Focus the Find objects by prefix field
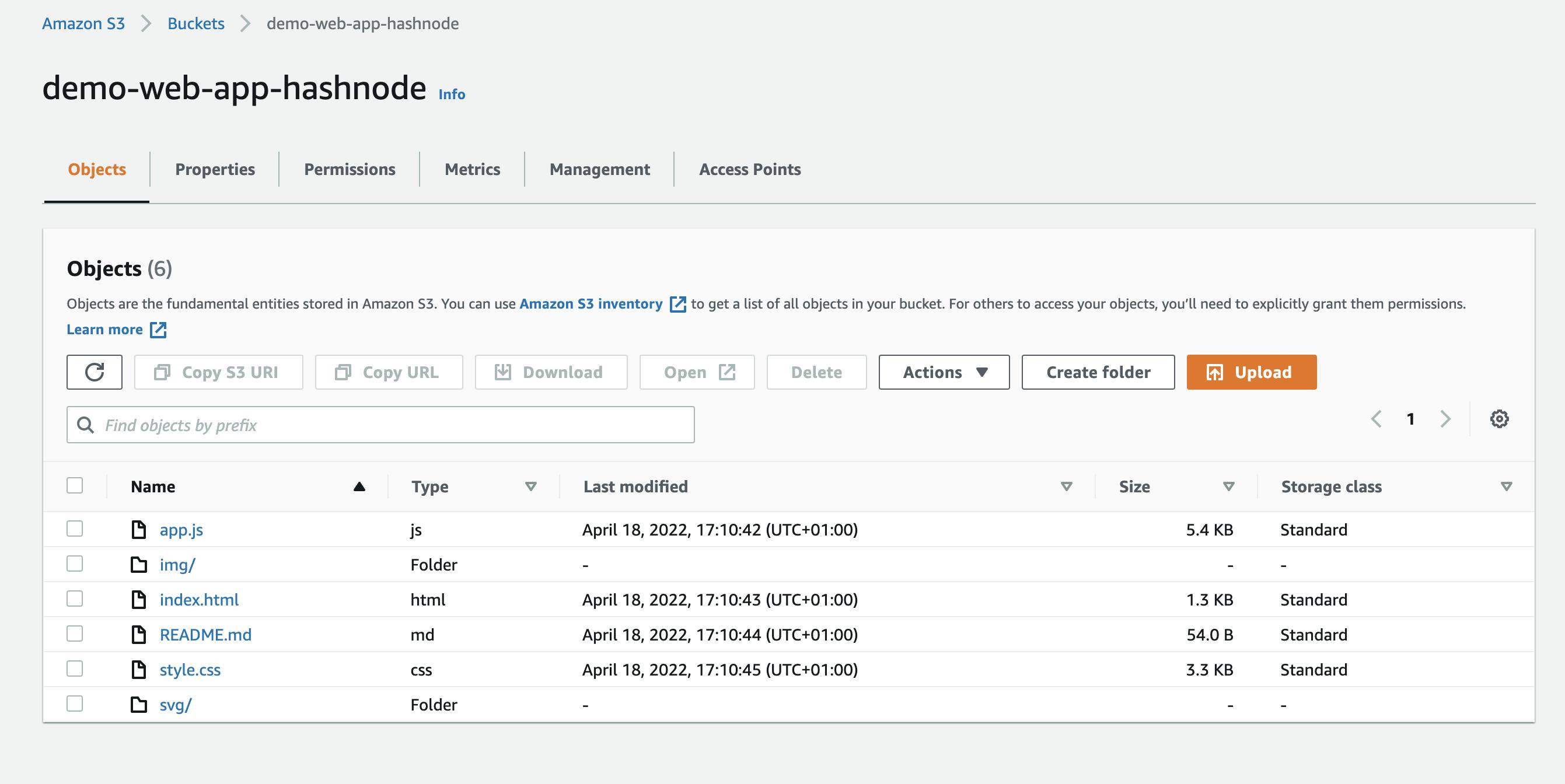The image size is (1565, 784). tap(380, 425)
